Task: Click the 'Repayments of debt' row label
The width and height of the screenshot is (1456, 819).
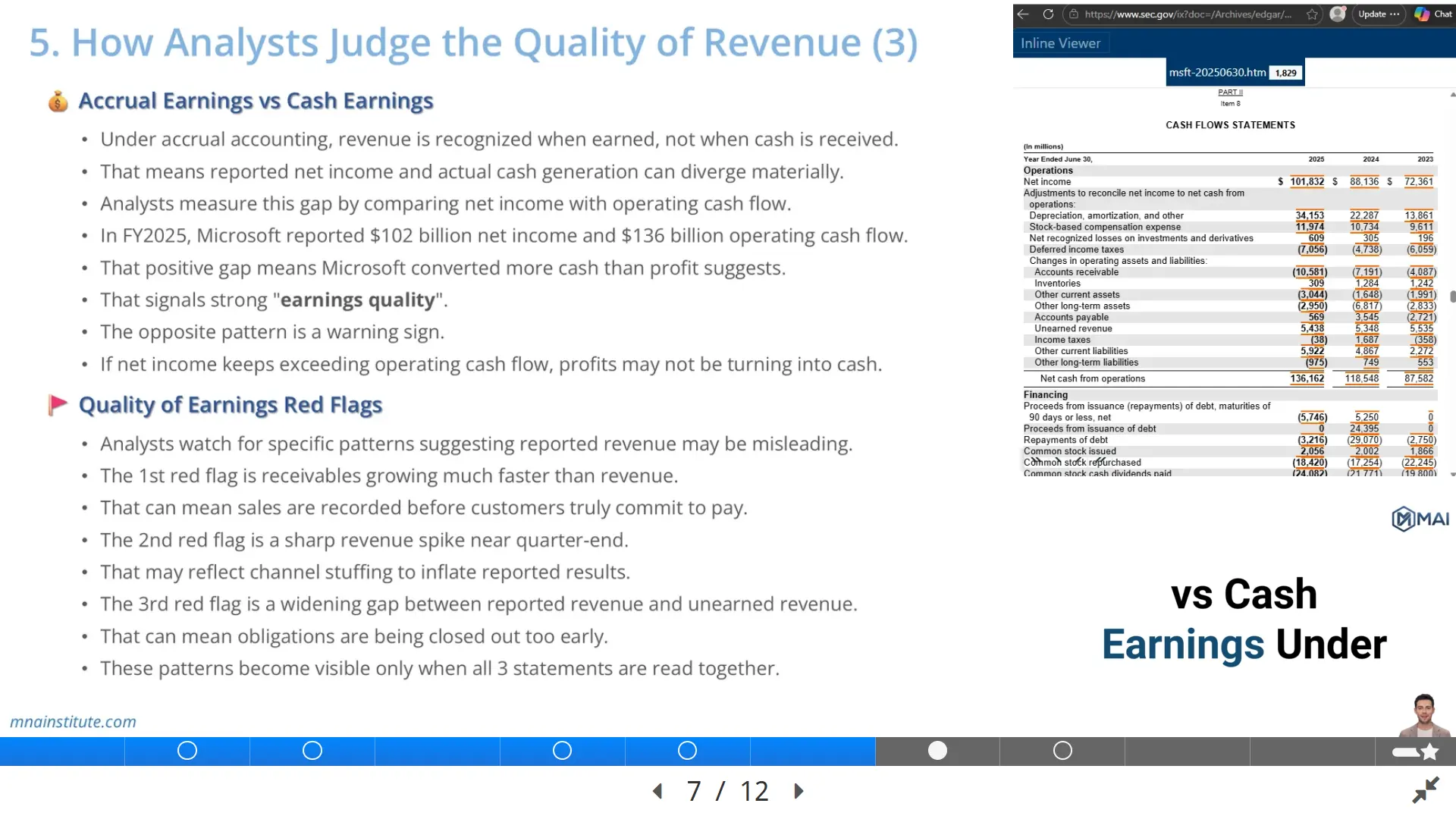Action: [x=1065, y=440]
